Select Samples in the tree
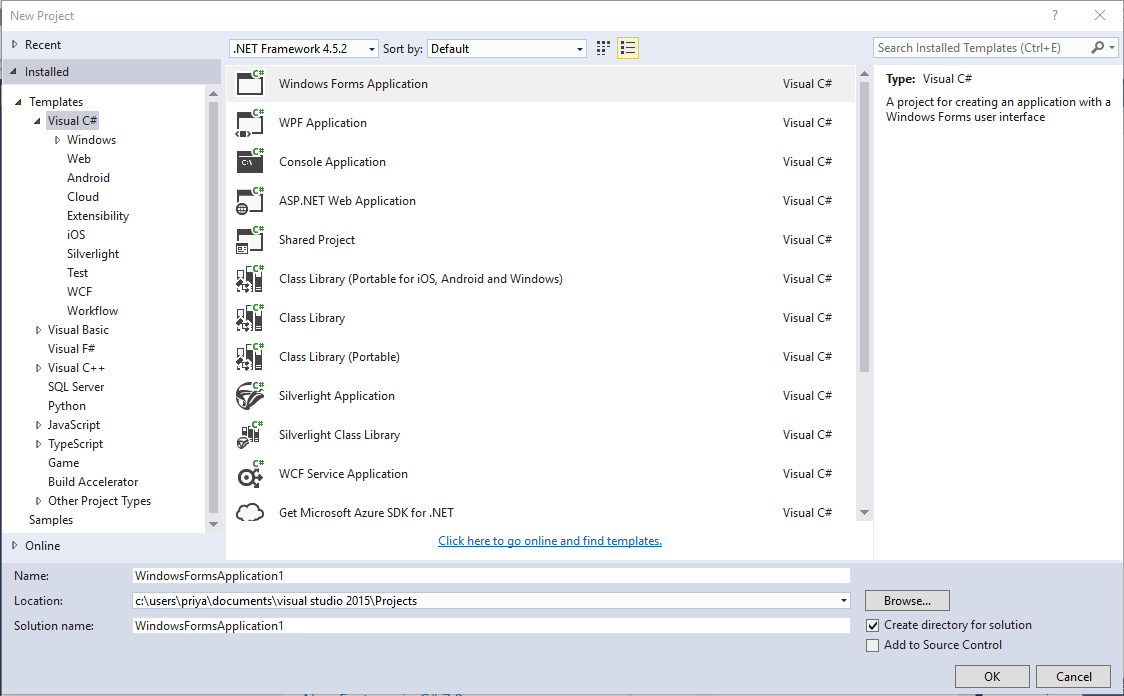Screen dimensions: 1124x696 (x=51, y=520)
